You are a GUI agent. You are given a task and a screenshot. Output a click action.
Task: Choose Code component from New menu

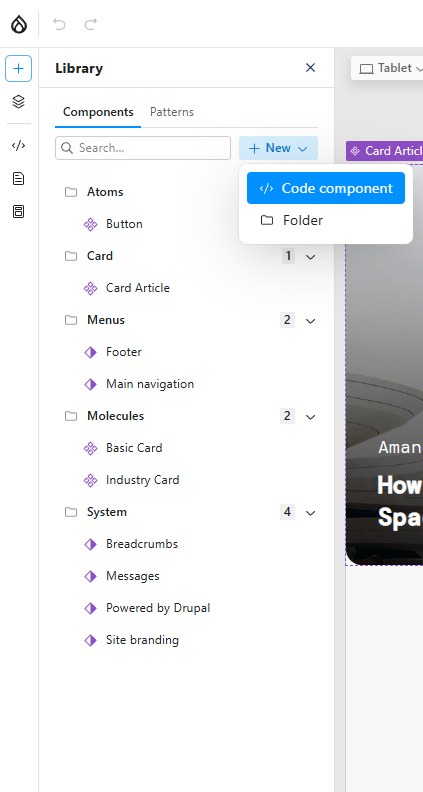326,188
